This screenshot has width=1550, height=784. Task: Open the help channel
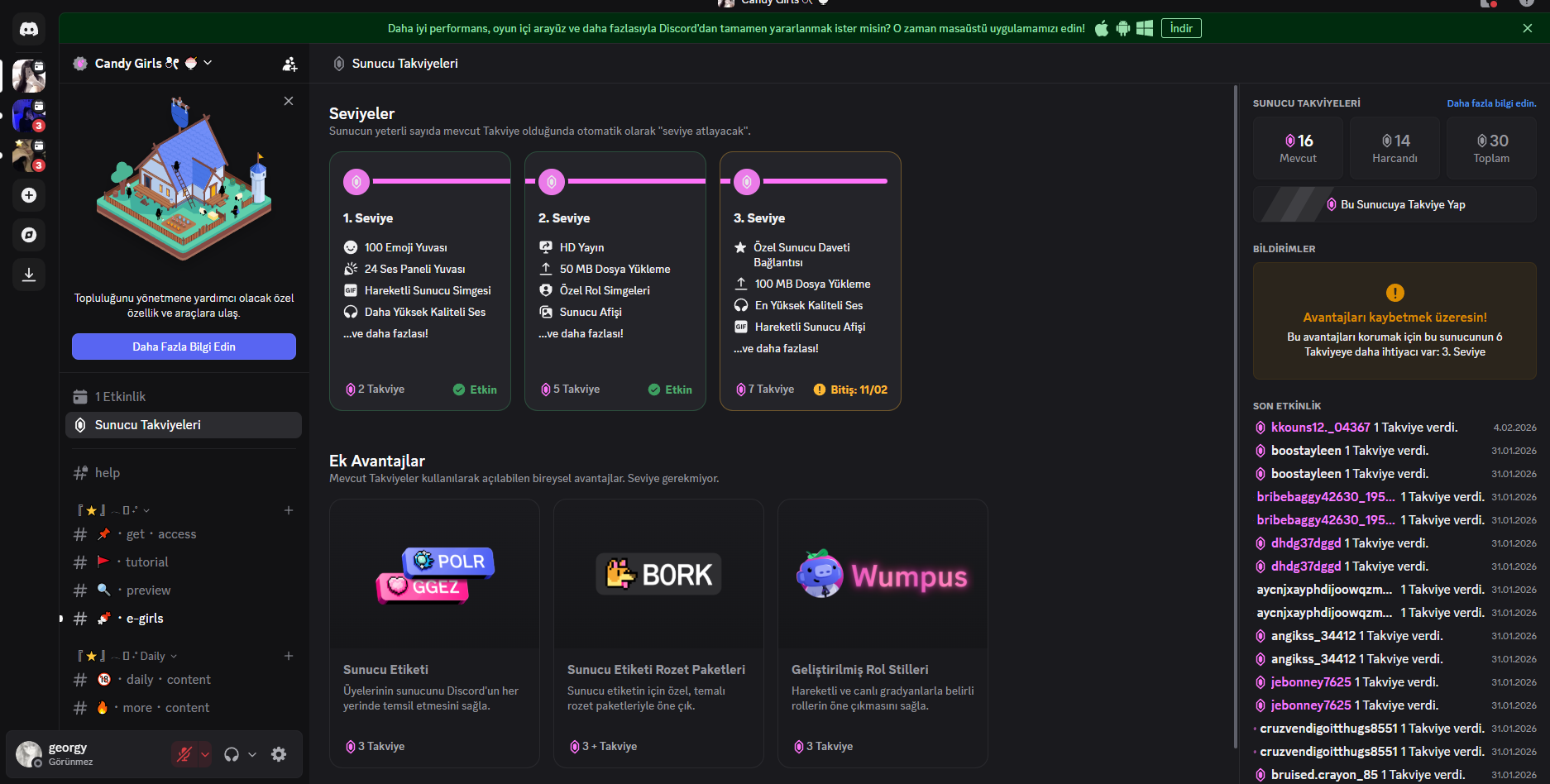coord(184,473)
